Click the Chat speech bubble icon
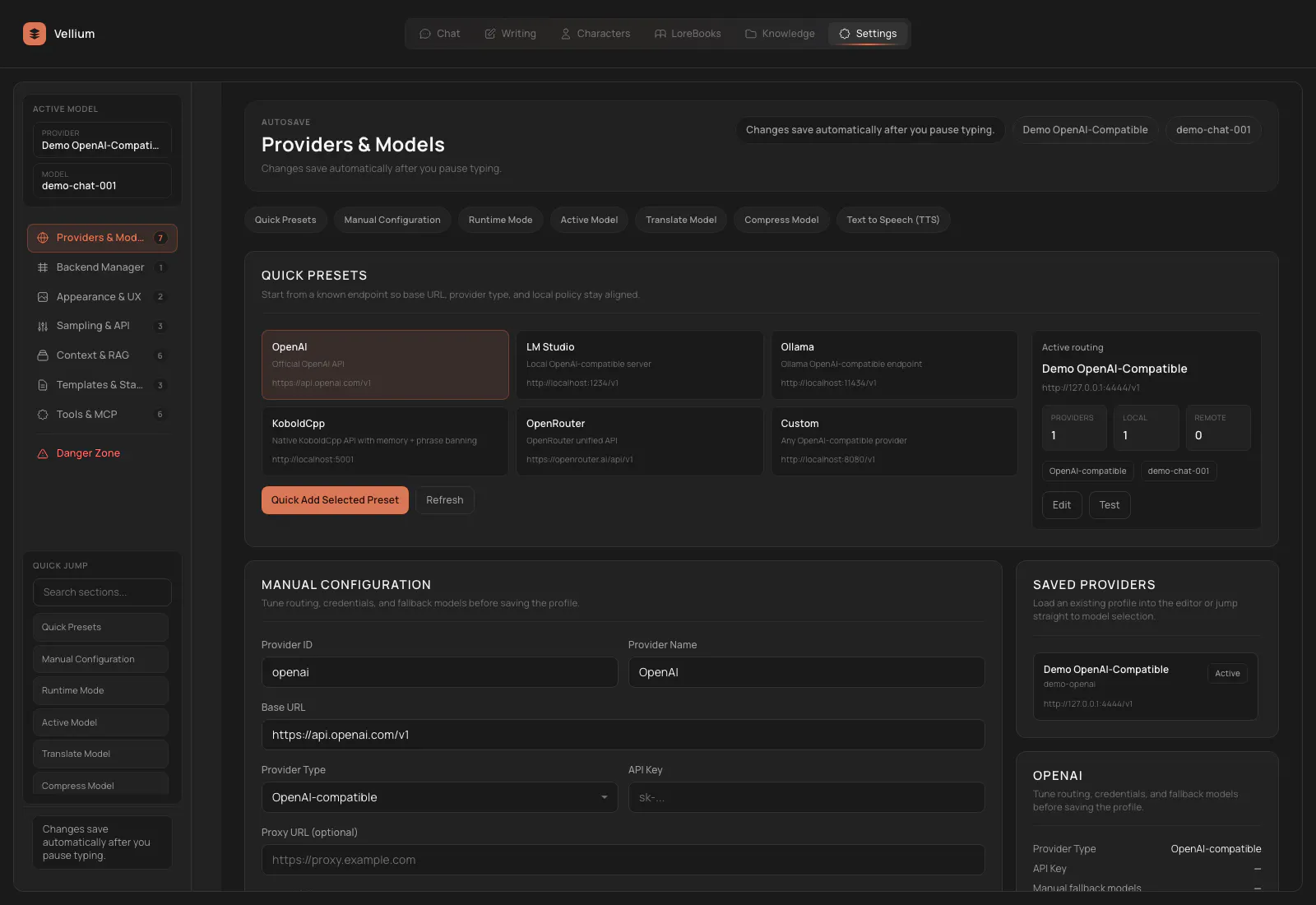 (425, 34)
